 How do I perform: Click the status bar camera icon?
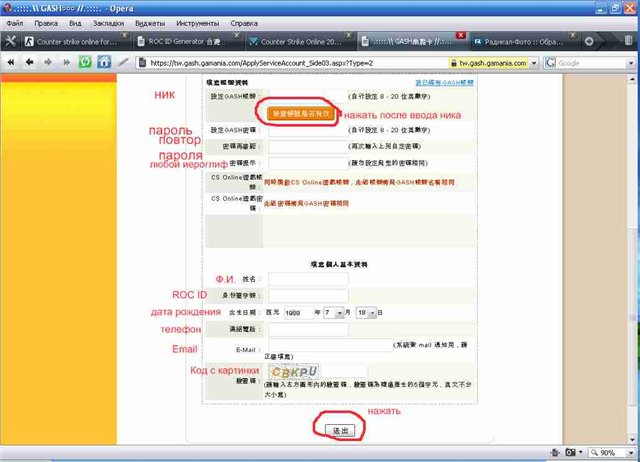(x=570, y=452)
